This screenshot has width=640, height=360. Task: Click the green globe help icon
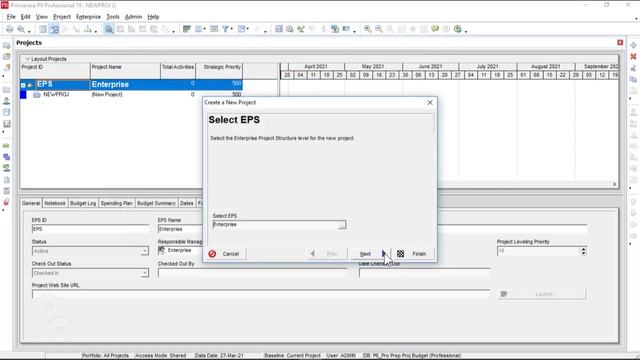tap(458, 29)
